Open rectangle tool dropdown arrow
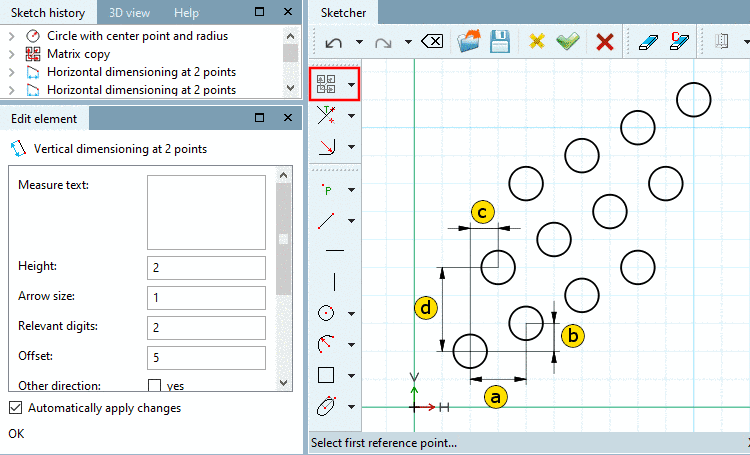 352,376
